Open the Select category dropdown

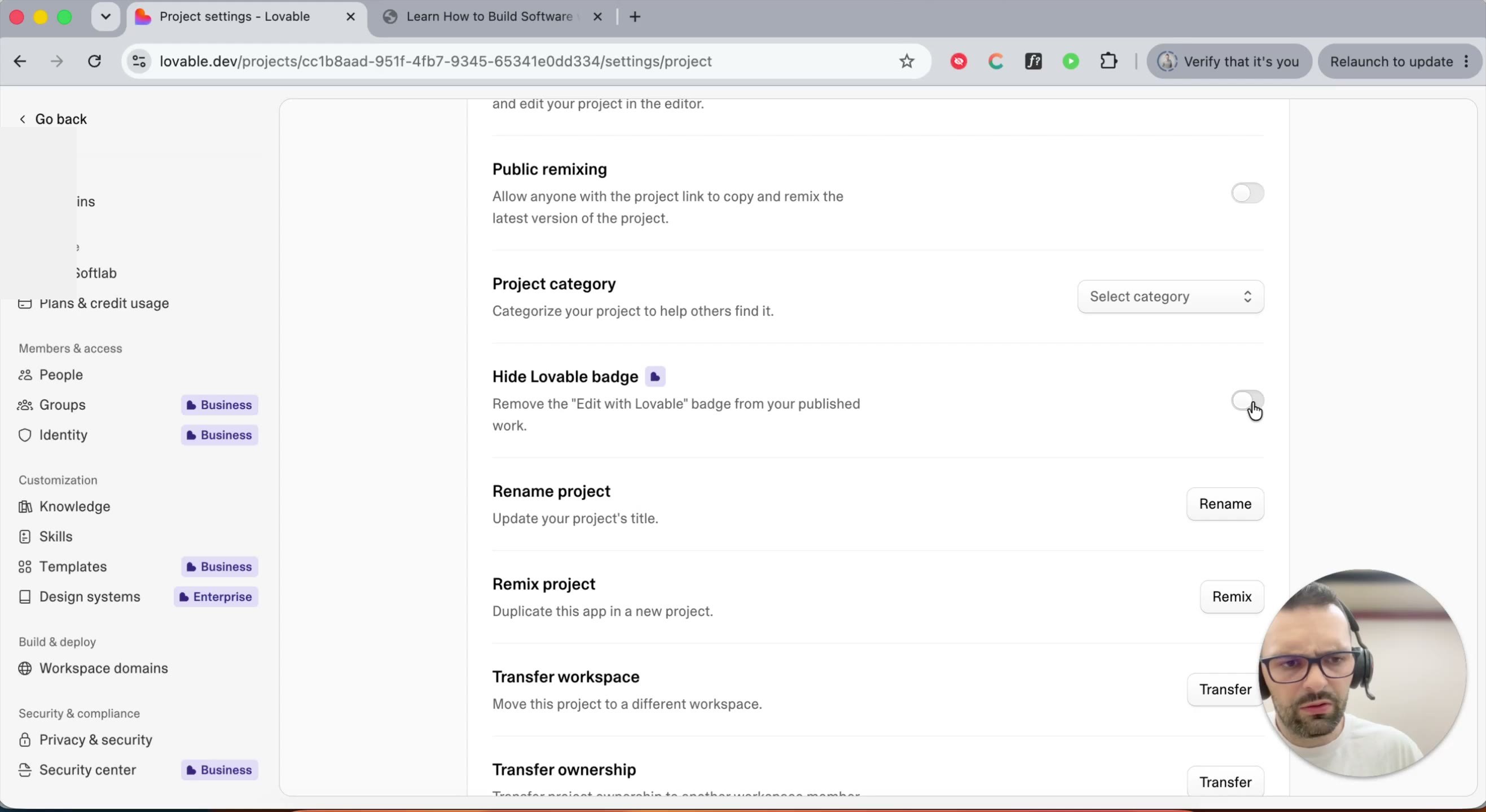tap(1171, 297)
